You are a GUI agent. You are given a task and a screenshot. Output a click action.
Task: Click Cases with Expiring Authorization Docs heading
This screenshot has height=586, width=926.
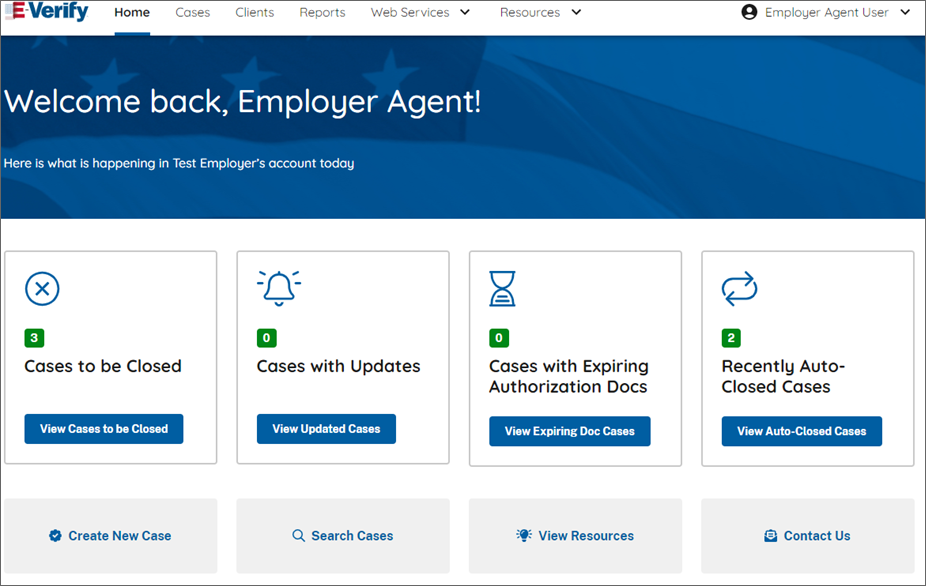(x=569, y=376)
